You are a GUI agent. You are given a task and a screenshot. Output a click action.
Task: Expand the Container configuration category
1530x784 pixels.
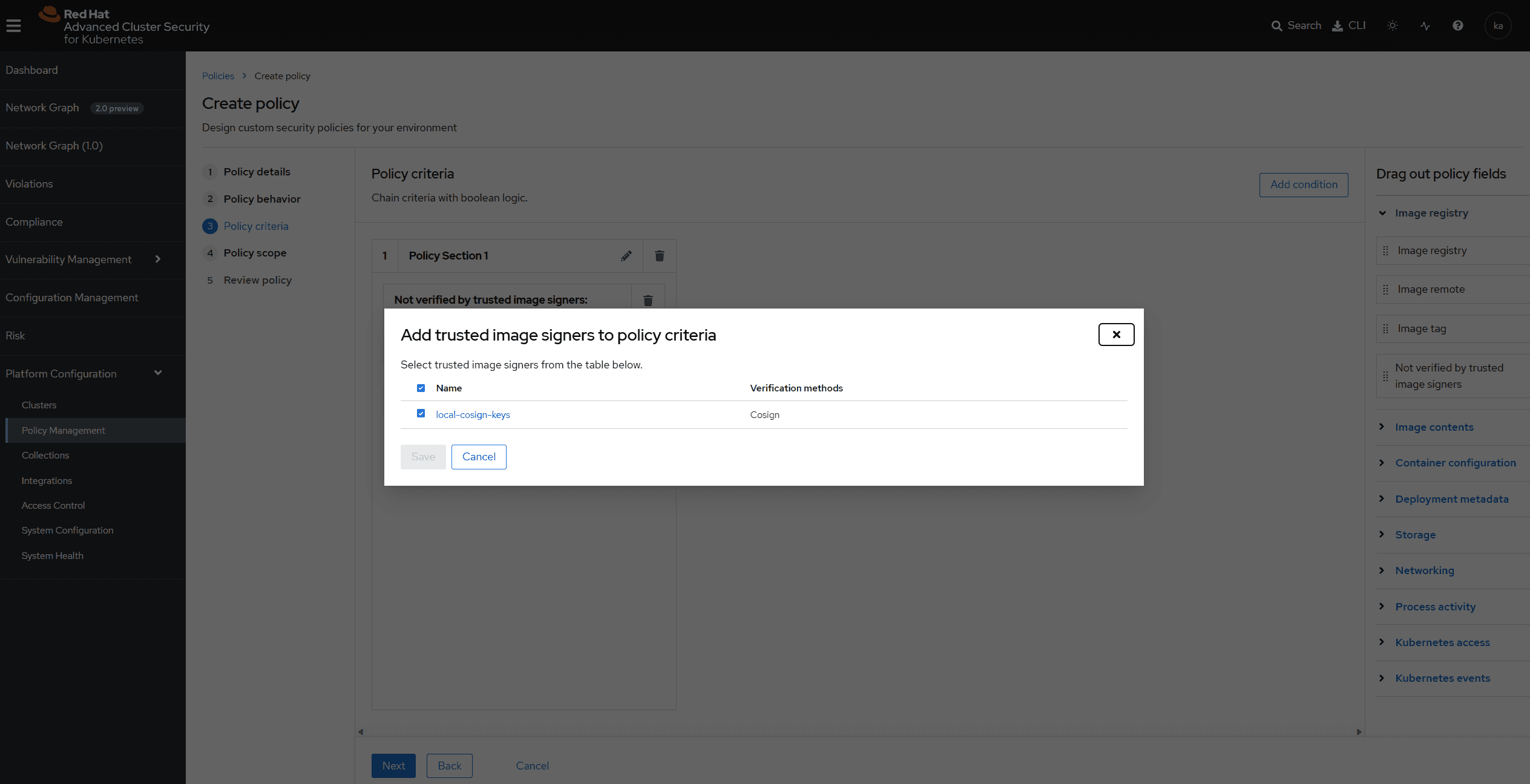pyautogui.click(x=1447, y=463)
